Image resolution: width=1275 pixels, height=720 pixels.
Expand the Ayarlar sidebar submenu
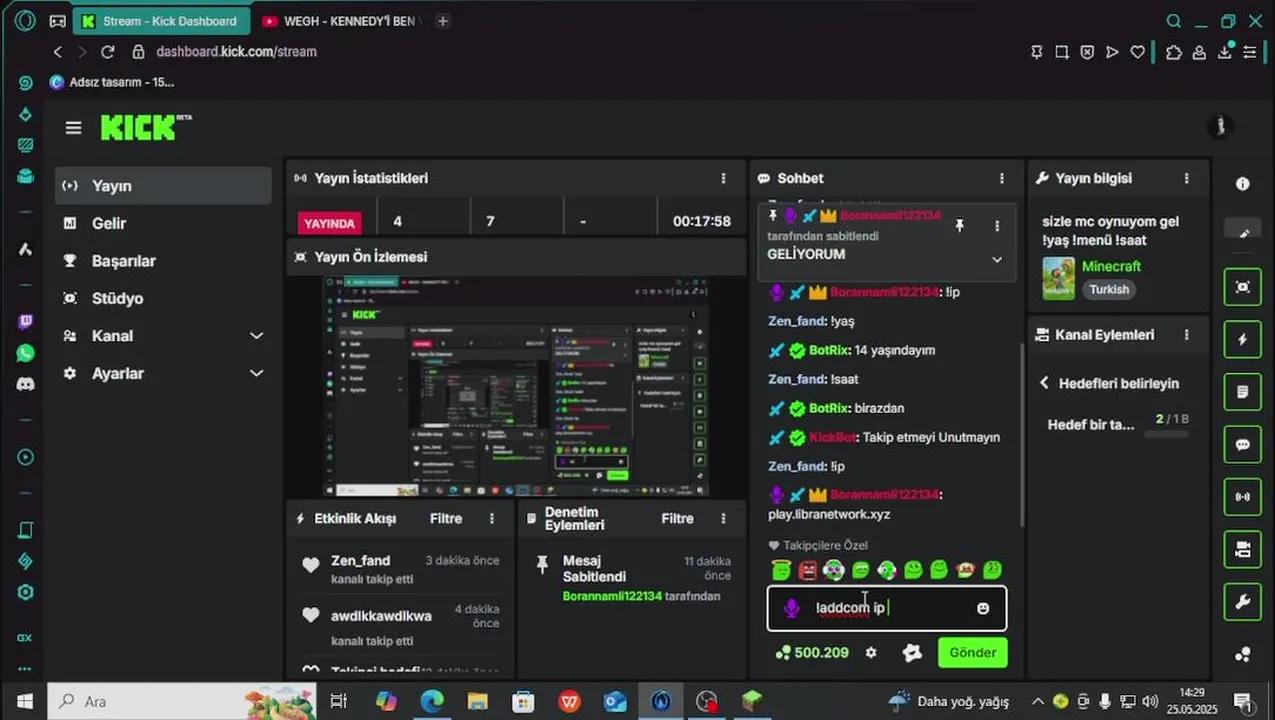256,373
